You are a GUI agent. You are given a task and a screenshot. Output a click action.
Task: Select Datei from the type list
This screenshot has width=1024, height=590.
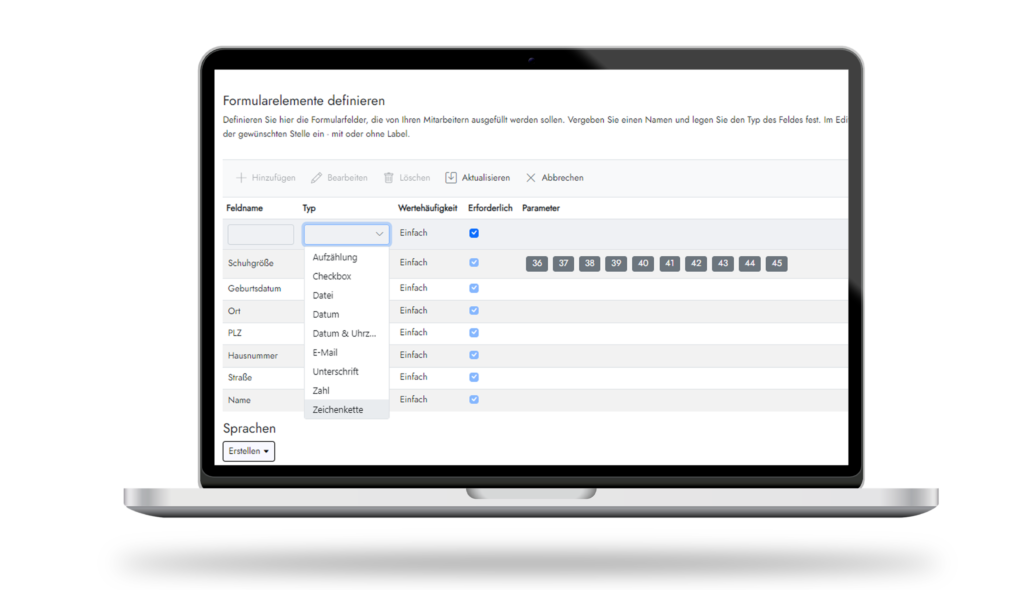(347, 295)
